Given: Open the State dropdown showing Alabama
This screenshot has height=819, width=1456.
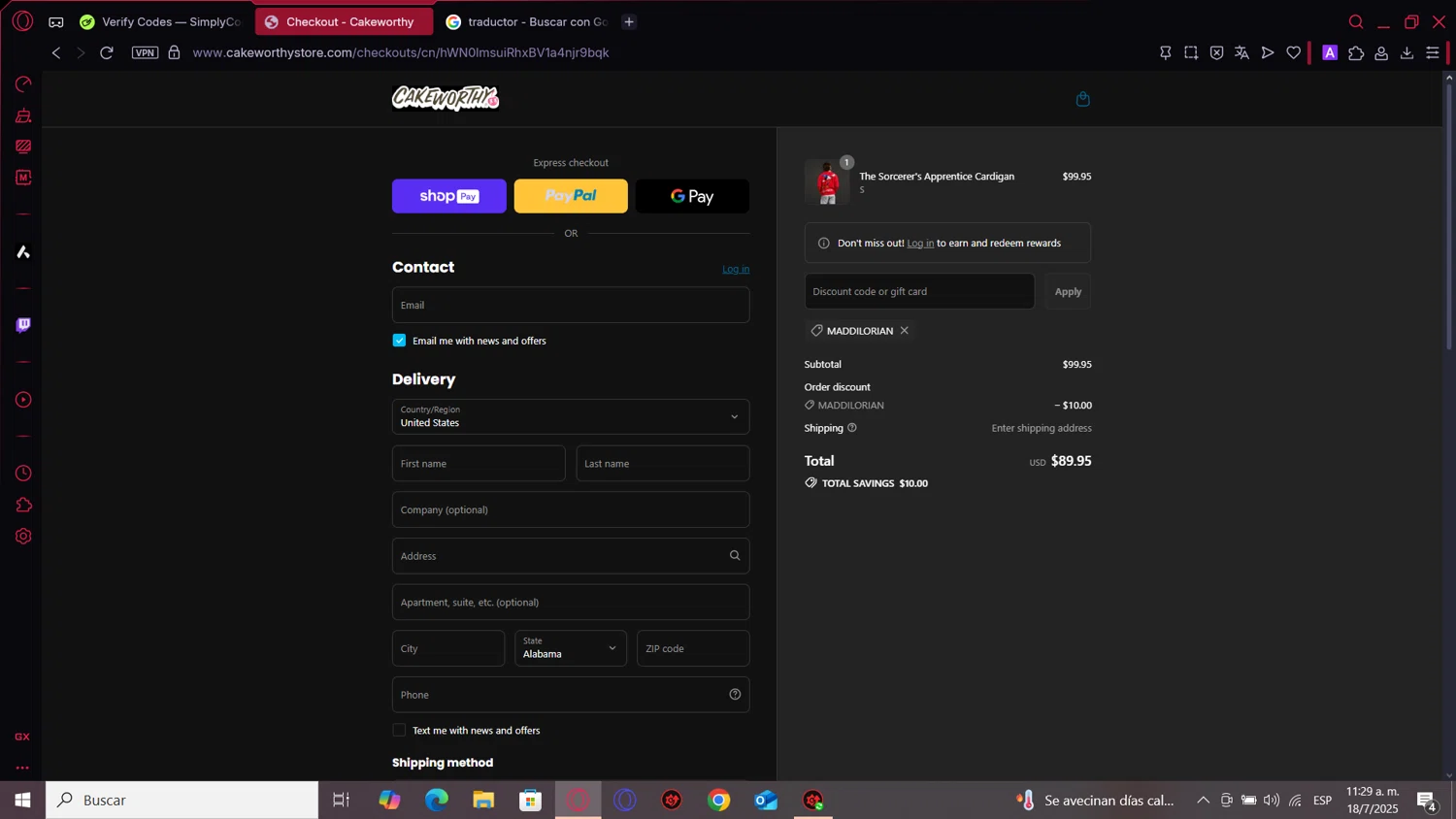Looking at the screenshot, I should (571, 648).
